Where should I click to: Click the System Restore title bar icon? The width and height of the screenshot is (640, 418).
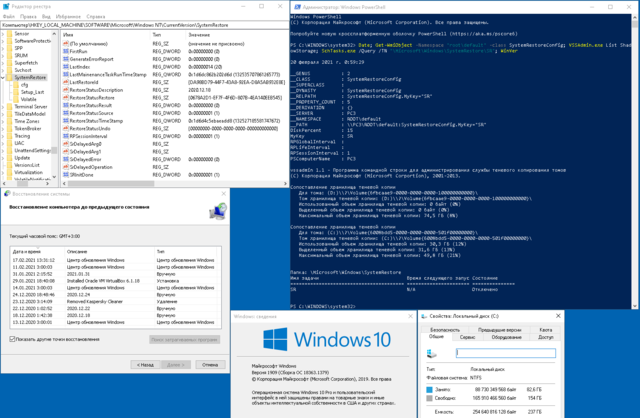7,194
